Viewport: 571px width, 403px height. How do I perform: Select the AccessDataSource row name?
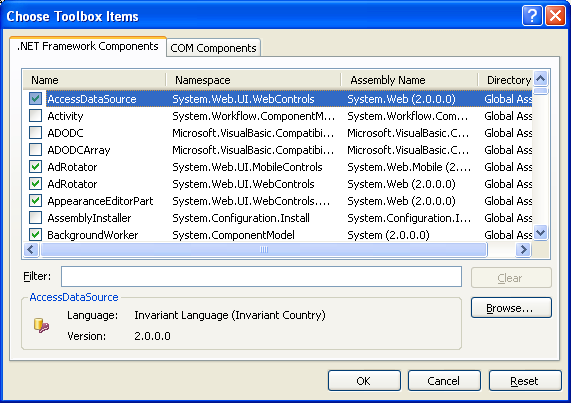92,99
